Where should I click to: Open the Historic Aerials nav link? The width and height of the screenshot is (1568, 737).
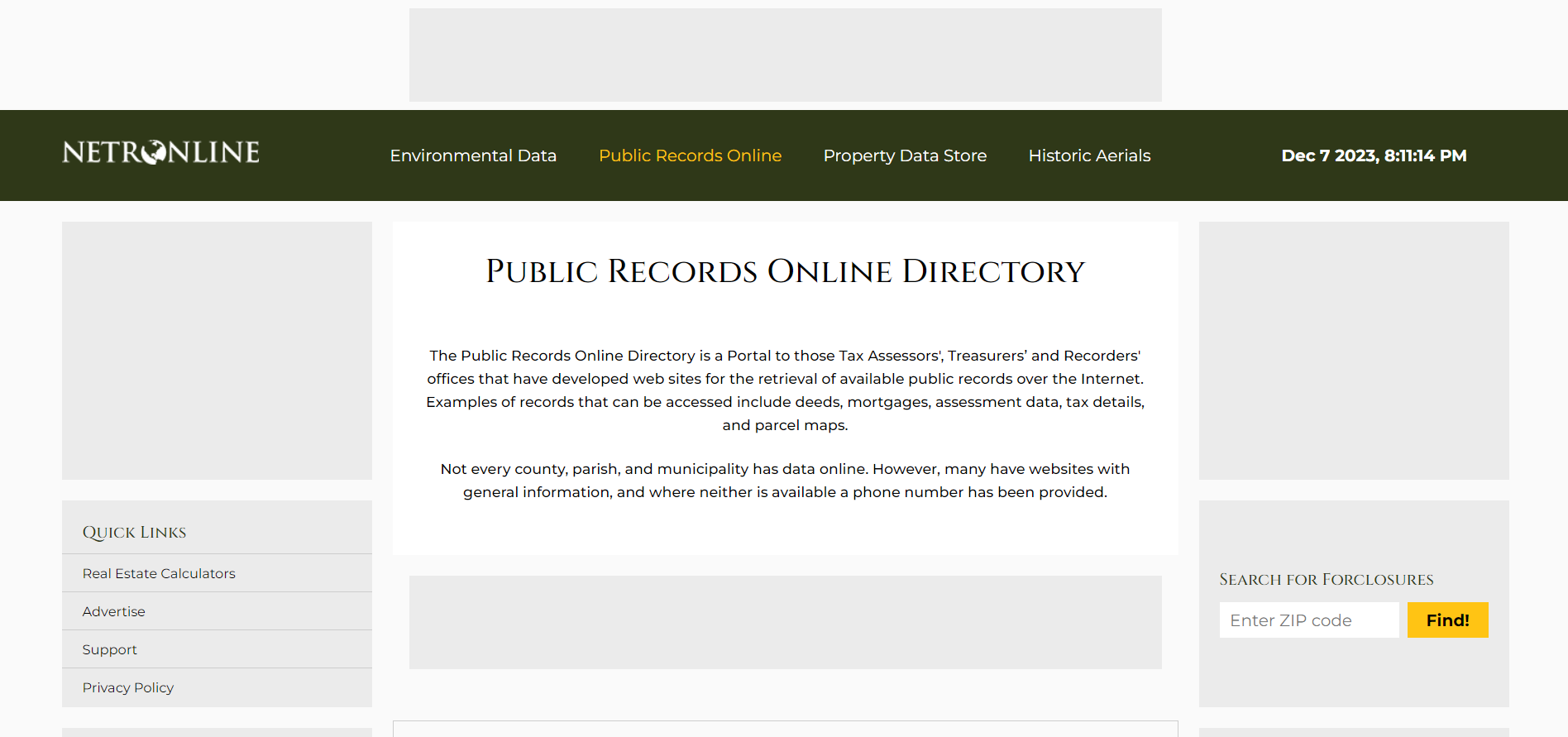point(1089,156)
